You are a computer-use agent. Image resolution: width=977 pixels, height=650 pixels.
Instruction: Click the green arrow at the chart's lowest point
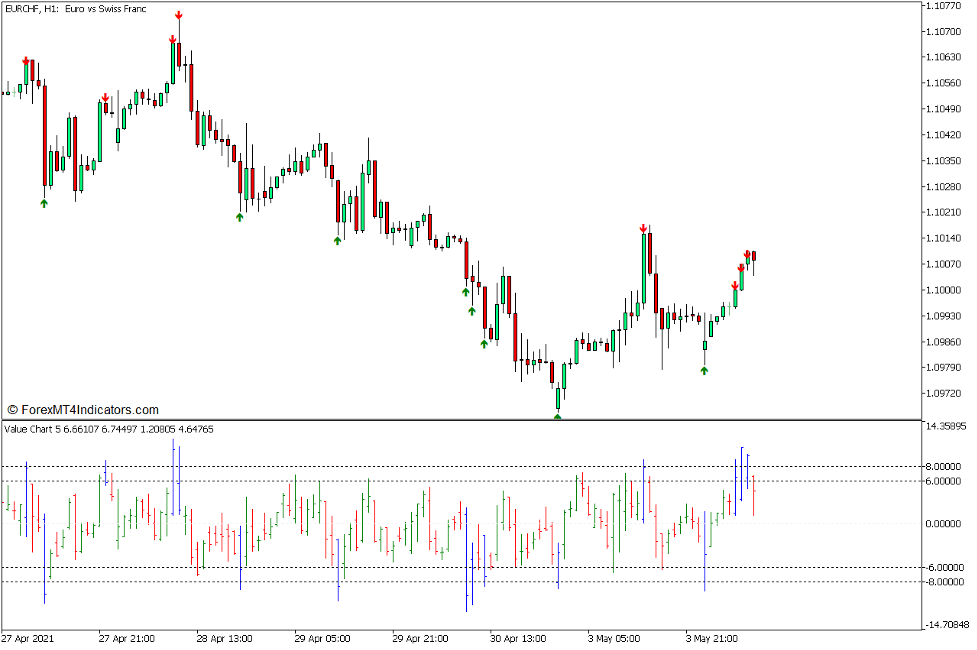558,414
